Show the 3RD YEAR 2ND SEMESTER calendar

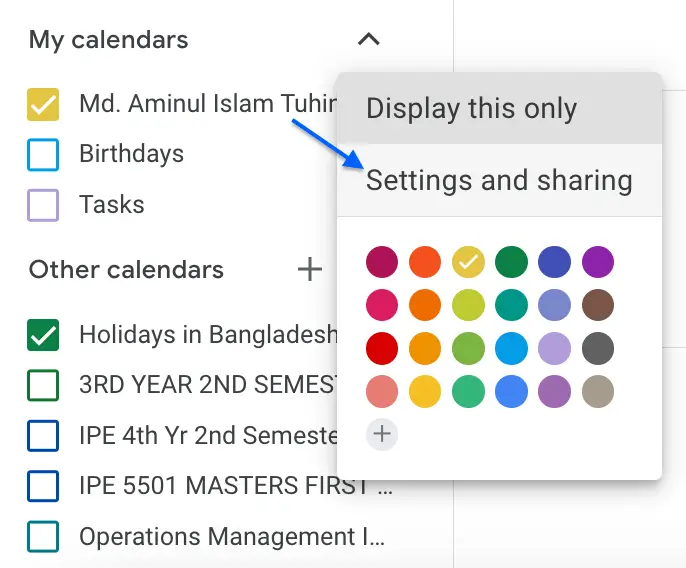(x=43, y=385)
